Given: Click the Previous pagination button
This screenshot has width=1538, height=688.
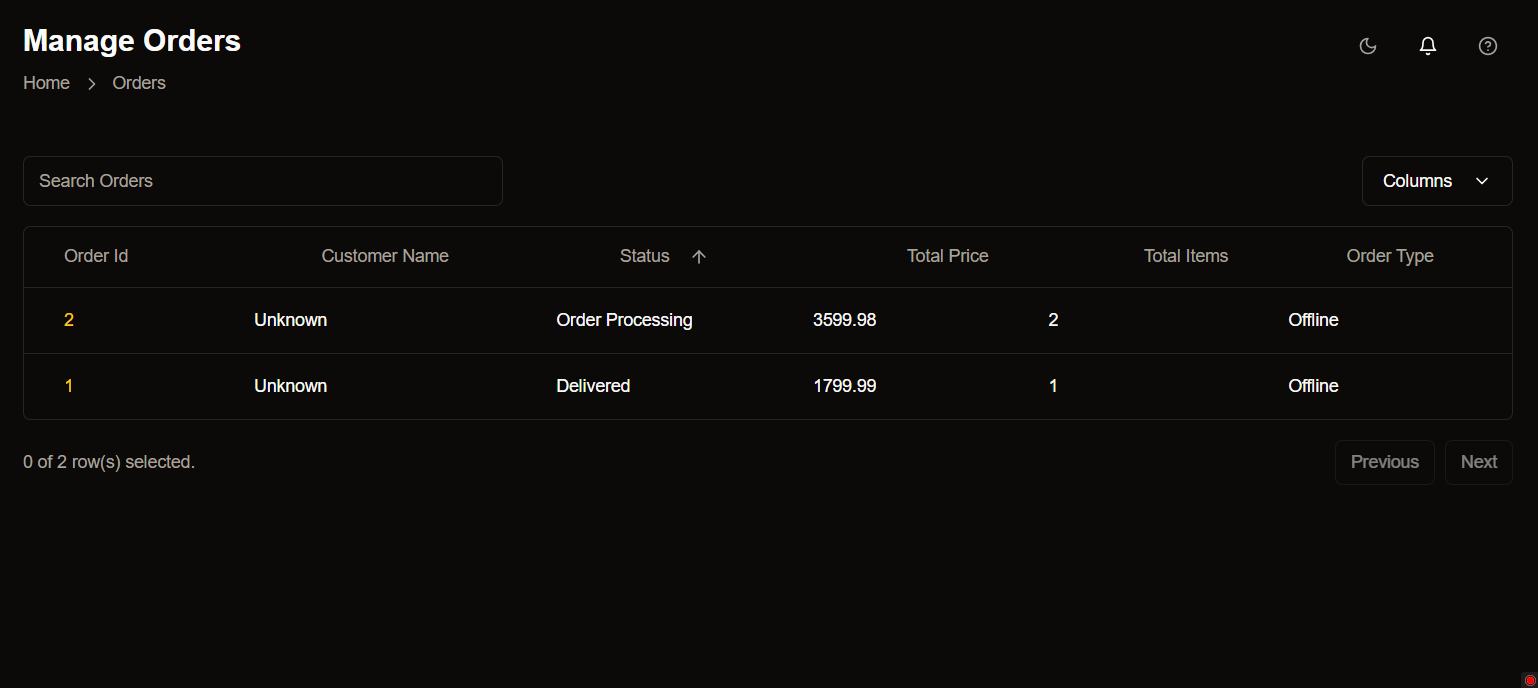Looking at the screenshot, I should tap(1385, 462).
